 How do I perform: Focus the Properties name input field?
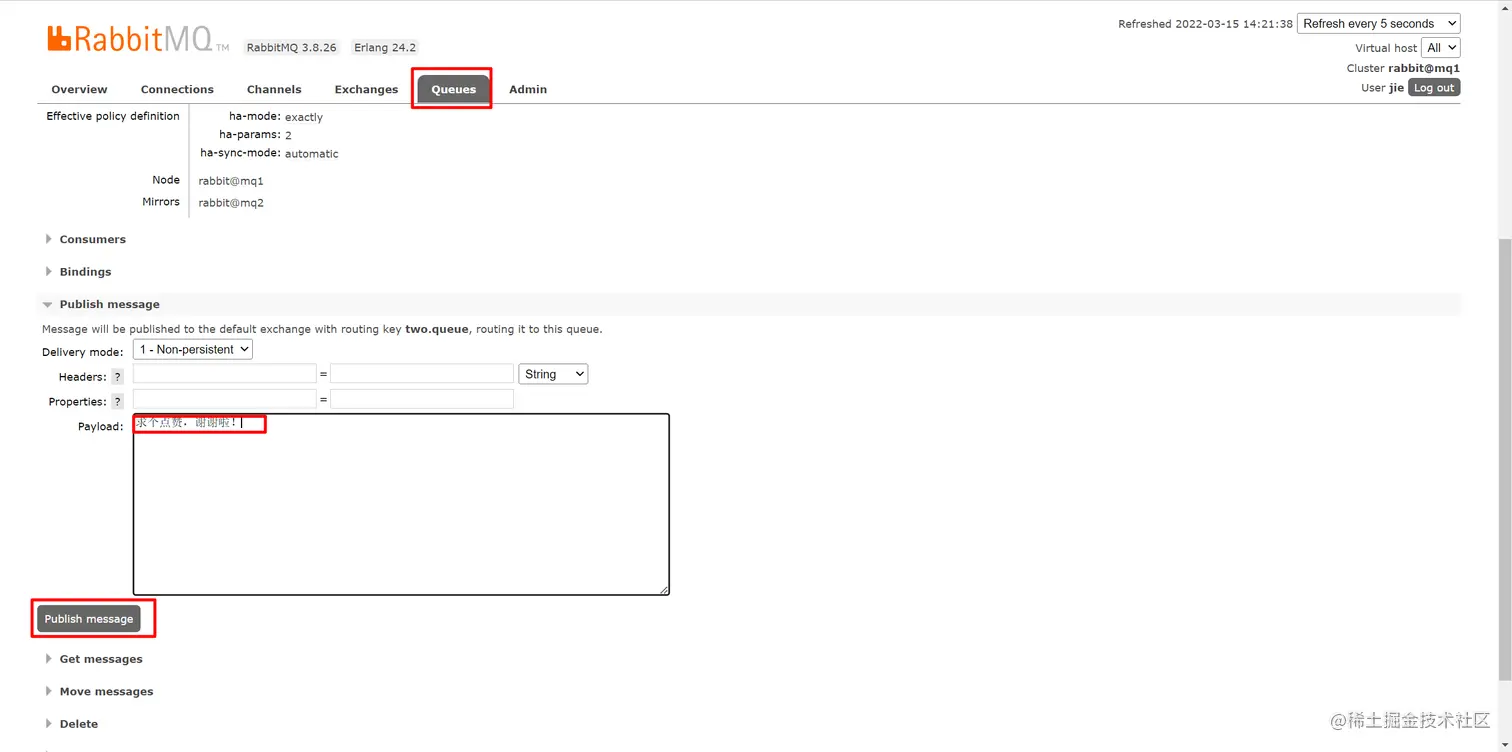[225, 399]
